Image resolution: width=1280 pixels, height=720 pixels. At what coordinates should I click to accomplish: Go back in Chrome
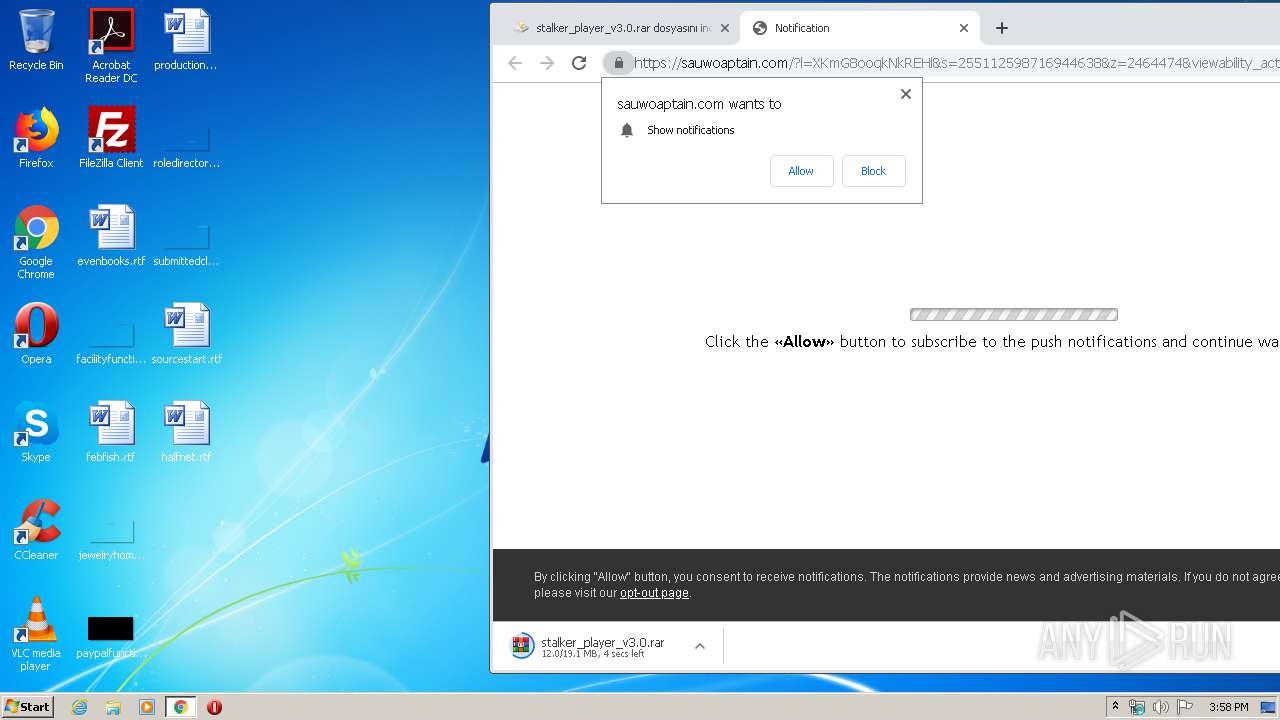coord(515,63)
